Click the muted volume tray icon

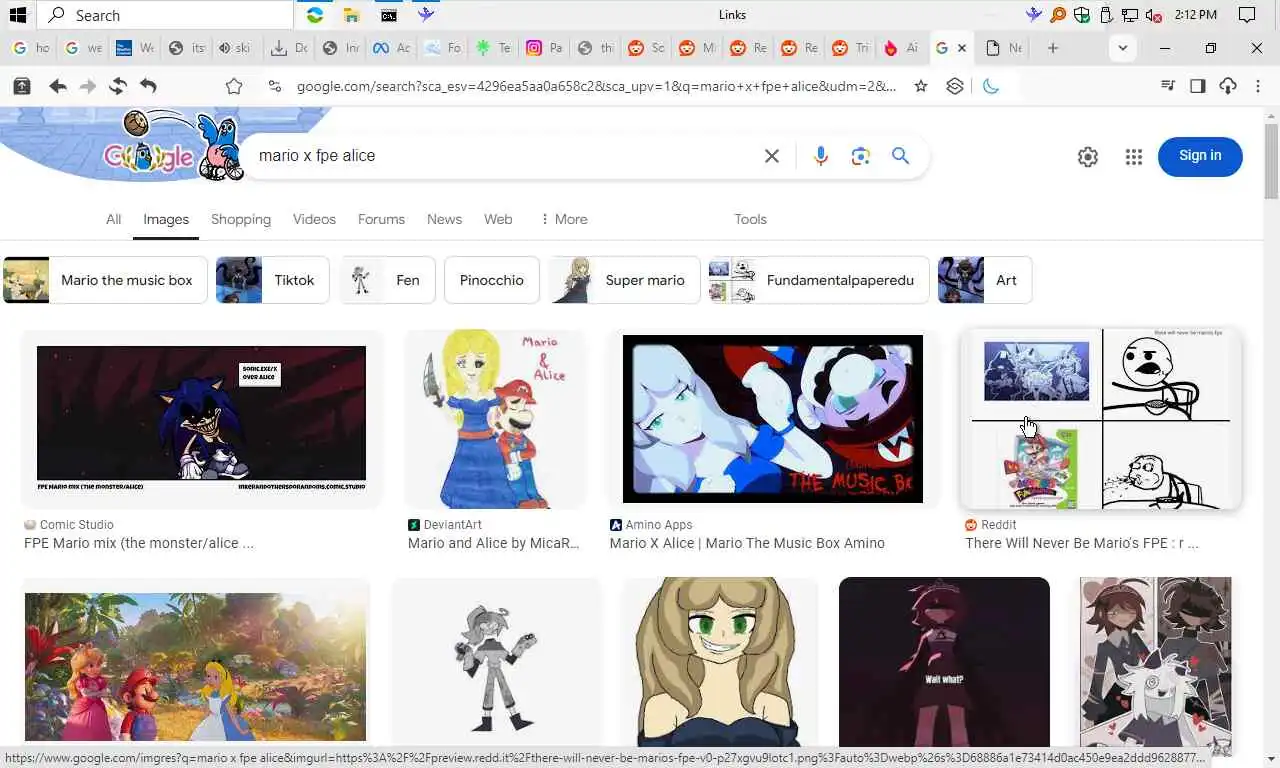click(1154, 15)
